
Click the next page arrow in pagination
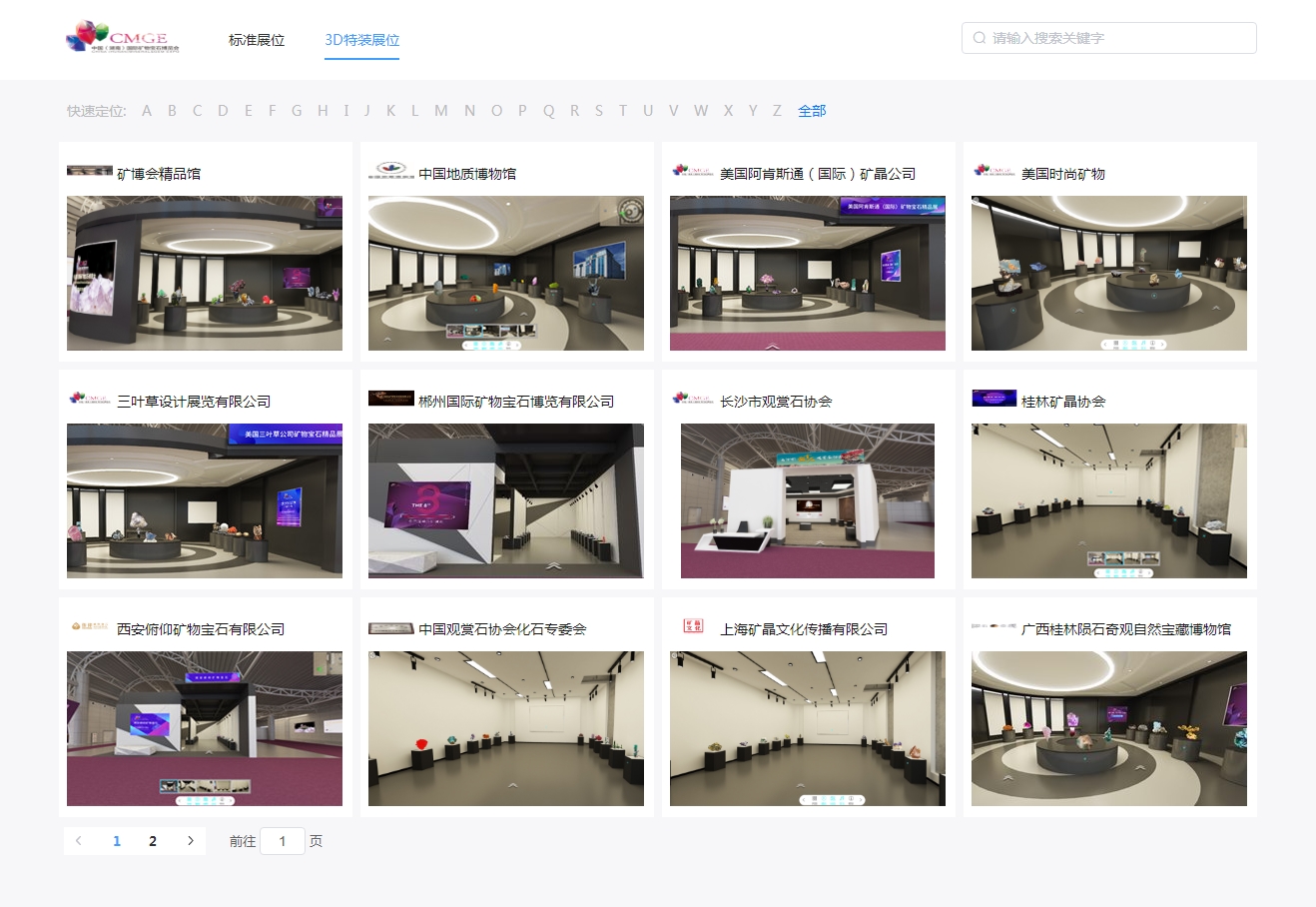click(190, 841)
